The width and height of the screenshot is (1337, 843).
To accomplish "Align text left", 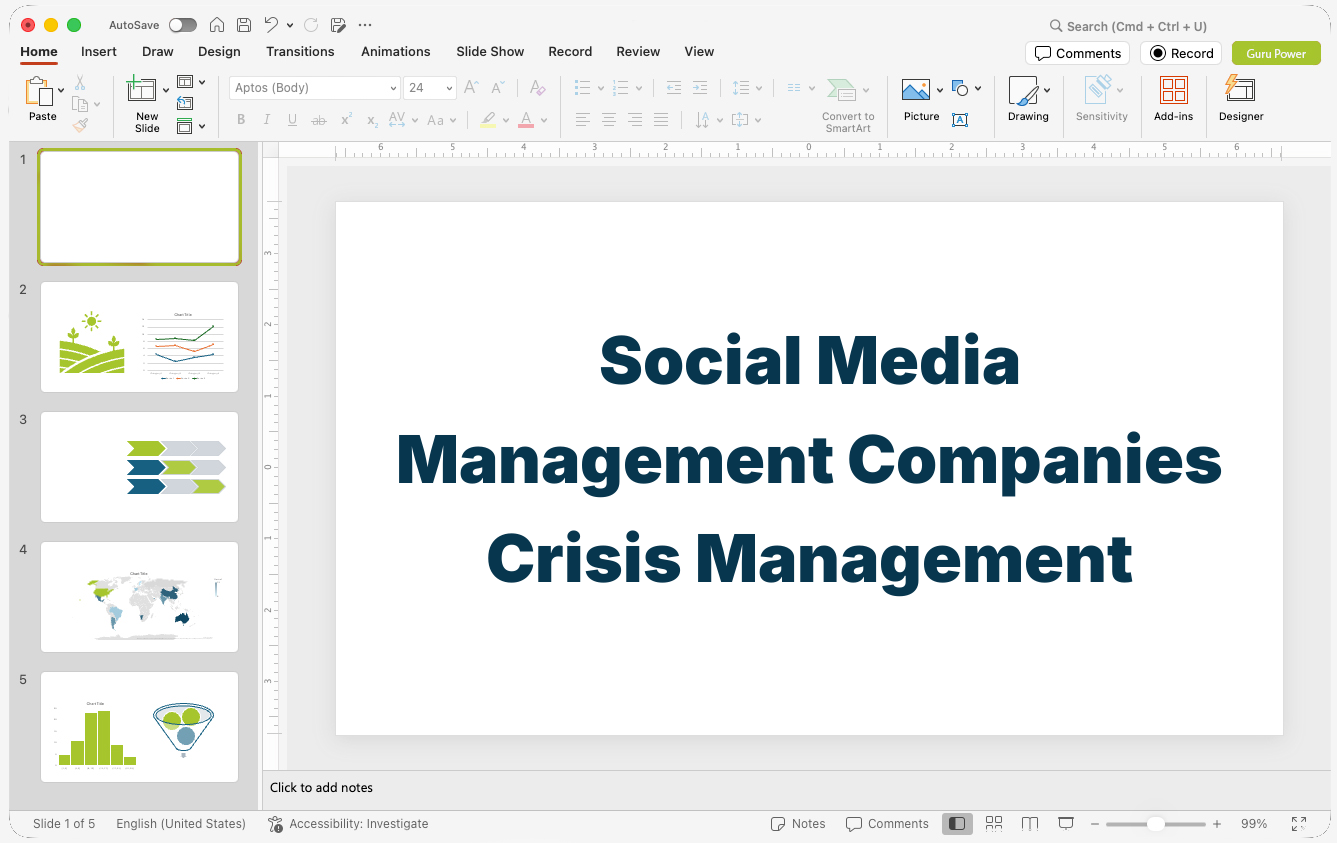I will coord(583,120).
